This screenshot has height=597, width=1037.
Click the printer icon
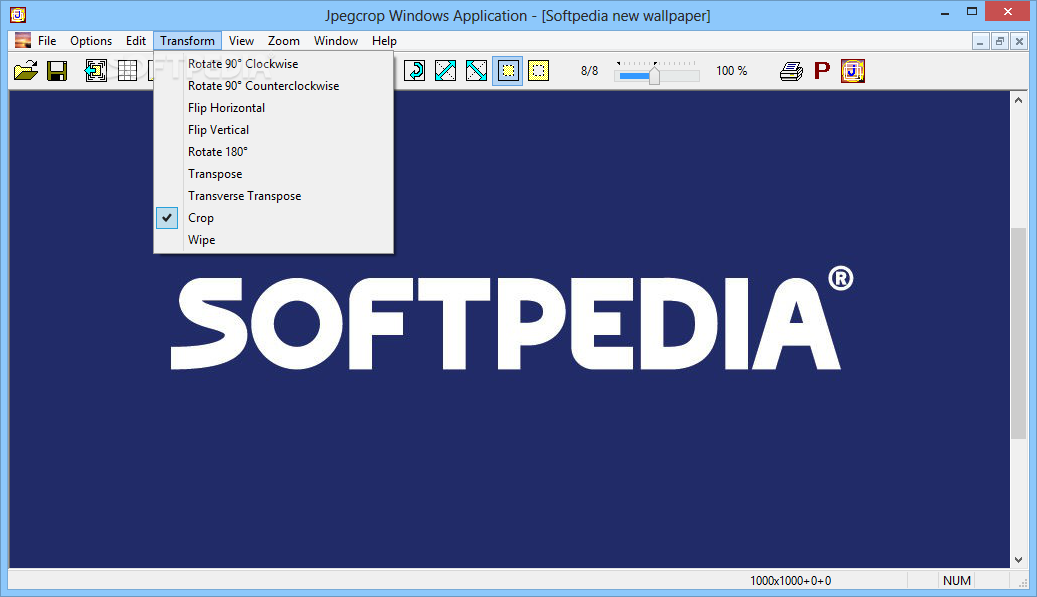791,71
